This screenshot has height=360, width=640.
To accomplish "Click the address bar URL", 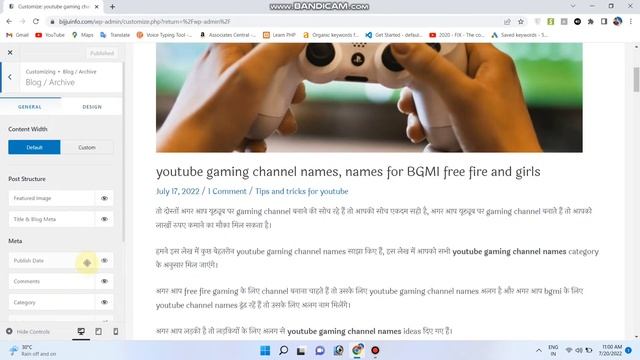I will coord(145,22).
